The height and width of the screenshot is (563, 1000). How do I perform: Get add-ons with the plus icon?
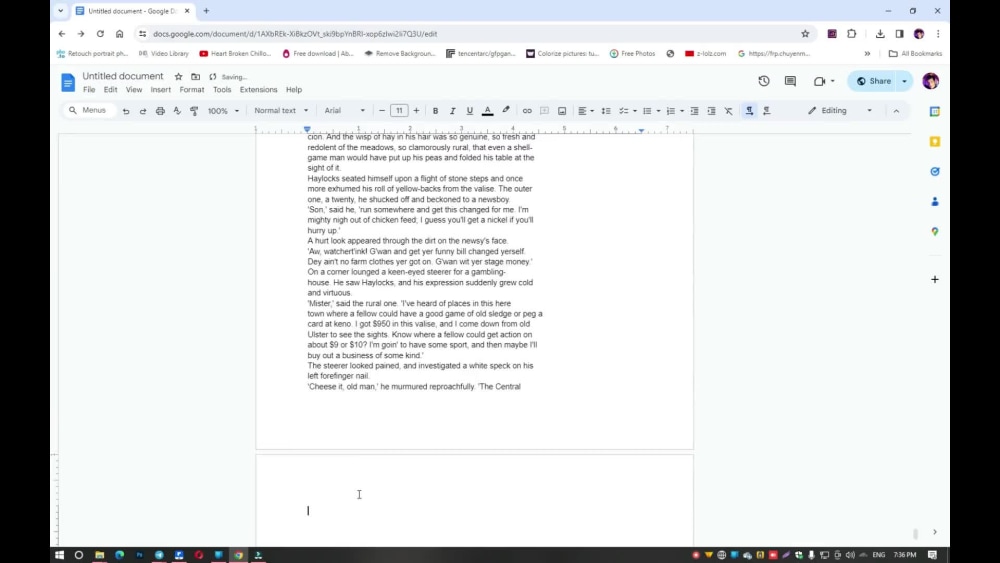pyautogui.click(x=934, y=279)
